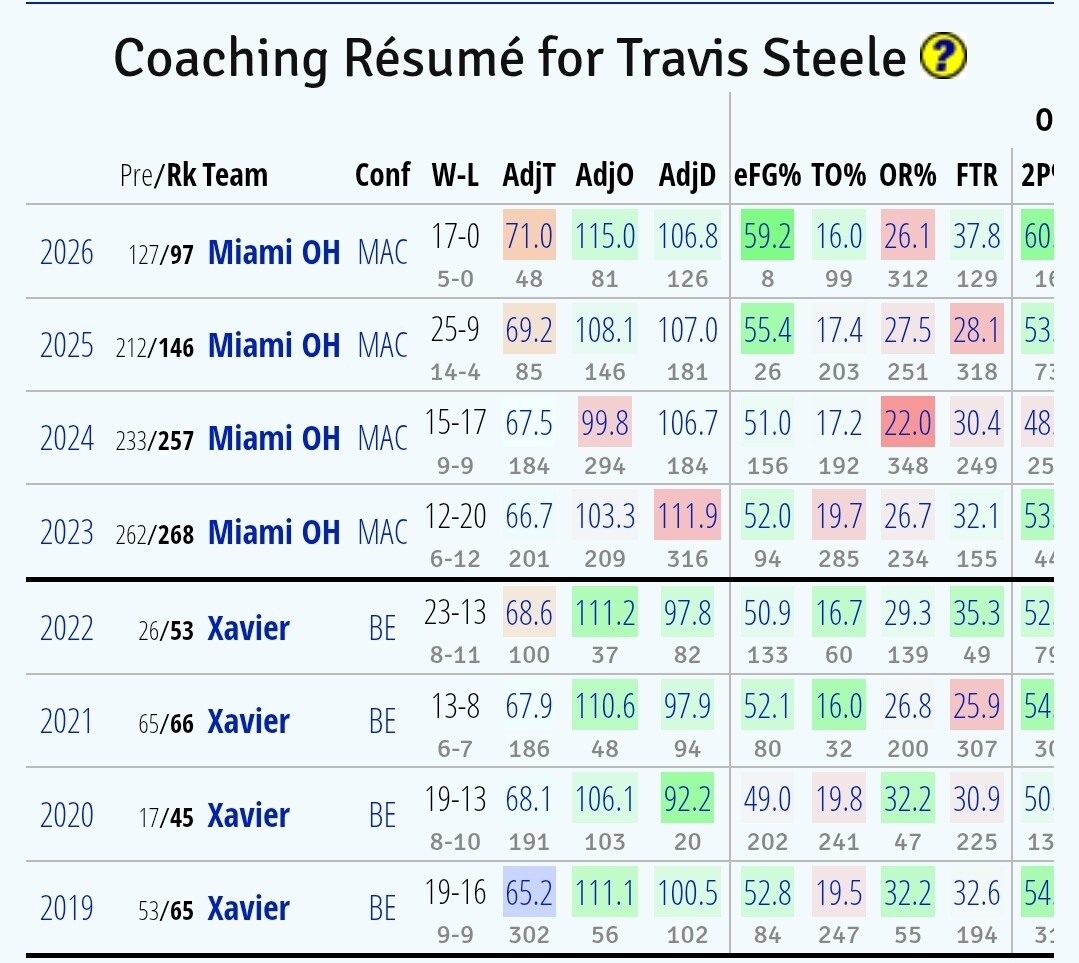Viewport: 1079px width, 963px height.
Task: Sort by the AdjT column header
Action: pos(528,175)
